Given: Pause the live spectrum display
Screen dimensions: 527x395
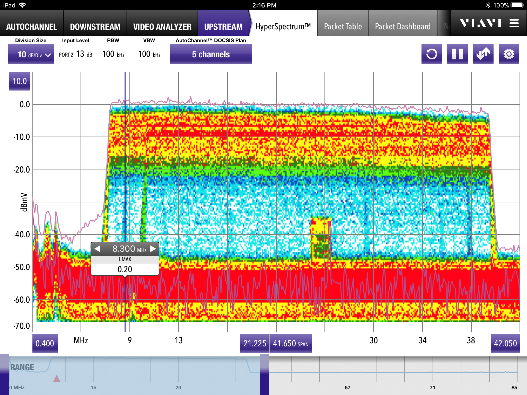Looking at the screenshot, I should pyautogui.click(x=457, y=54).
